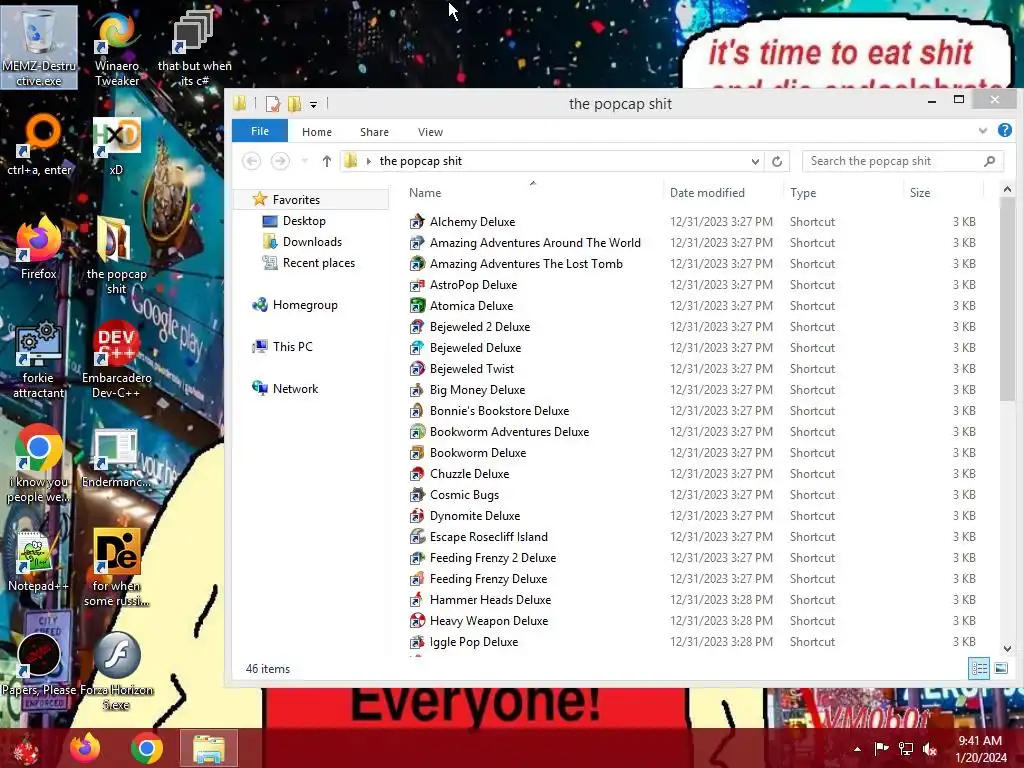Open the Explorer Help icon
Screen dimensions: 1024x768
pos(1005,131)
